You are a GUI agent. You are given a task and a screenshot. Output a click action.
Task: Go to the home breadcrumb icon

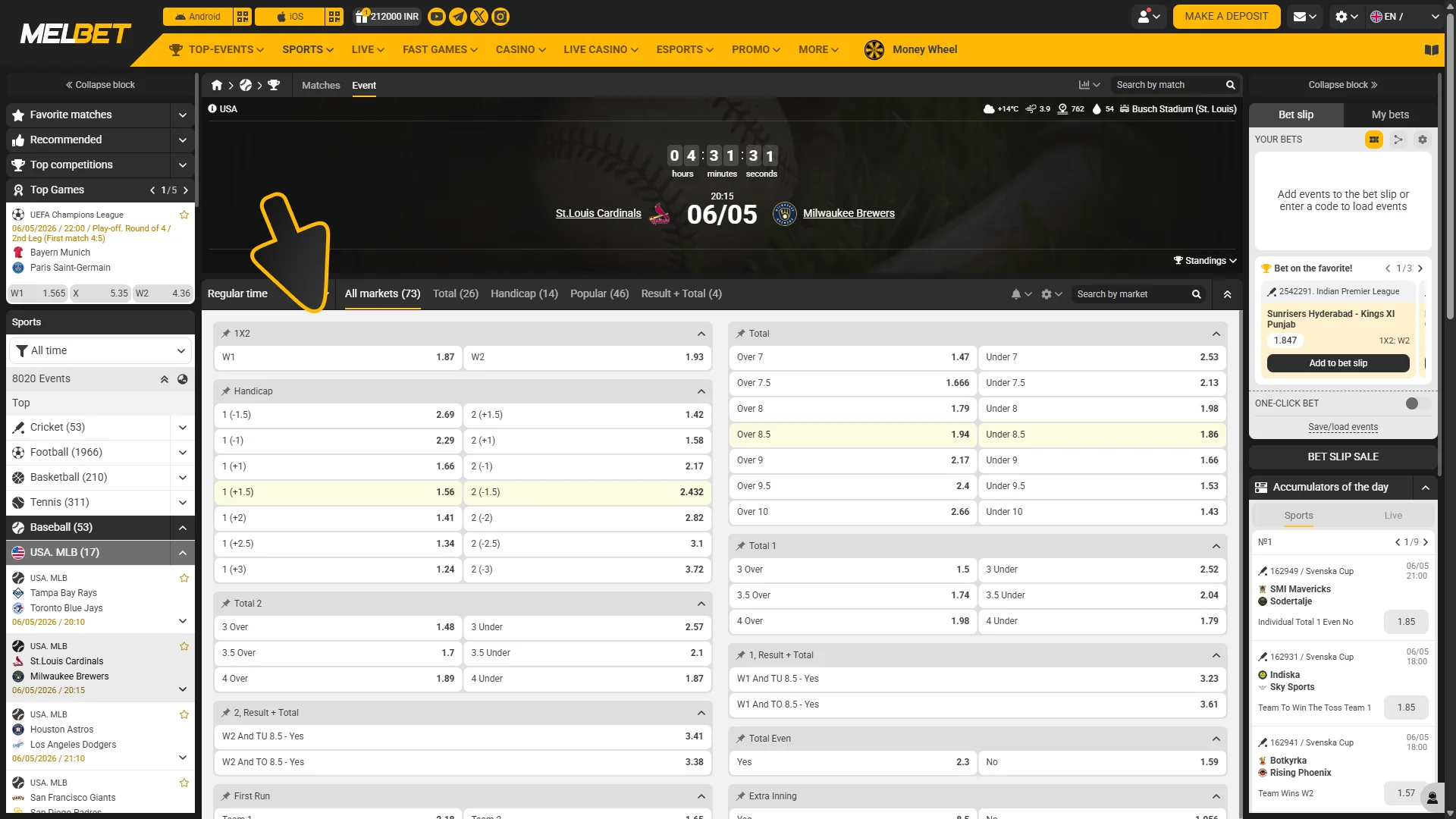[x=217, y=86]
